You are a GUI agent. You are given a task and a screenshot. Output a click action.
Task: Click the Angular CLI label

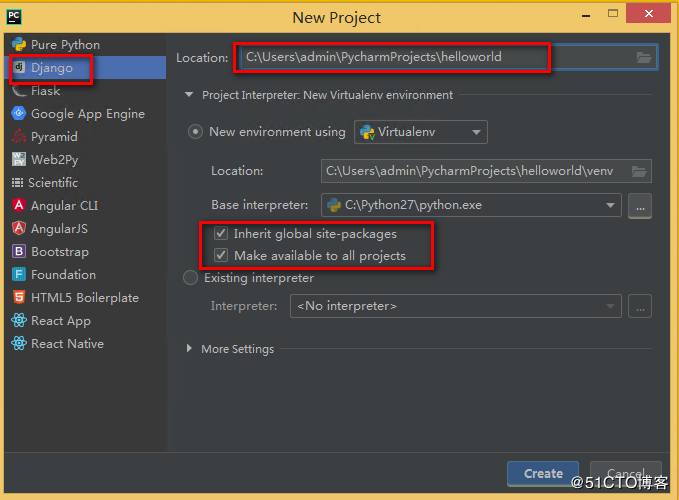(65, 206)
